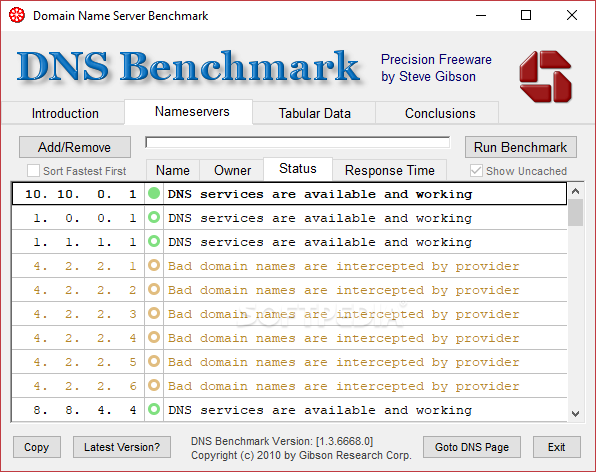Screen dimensions: 596x472
Task: Enable the Sort Fastest First checkbox
Action: tap(33, 171)
